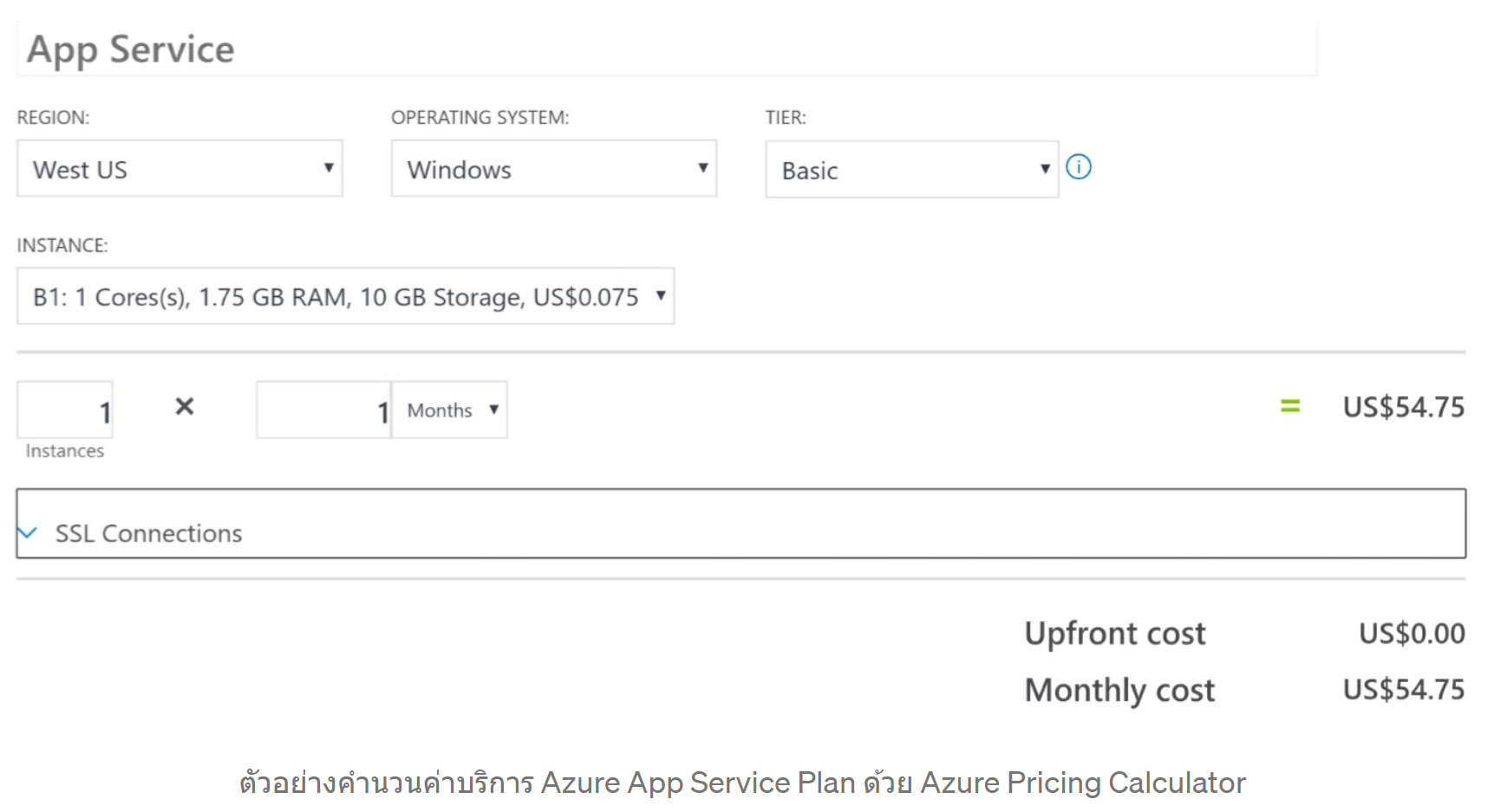The width and height of the screenshot is (1507, 812).
Task: Open the Operating System dropdown showing Windows
Action: point(553,168)
